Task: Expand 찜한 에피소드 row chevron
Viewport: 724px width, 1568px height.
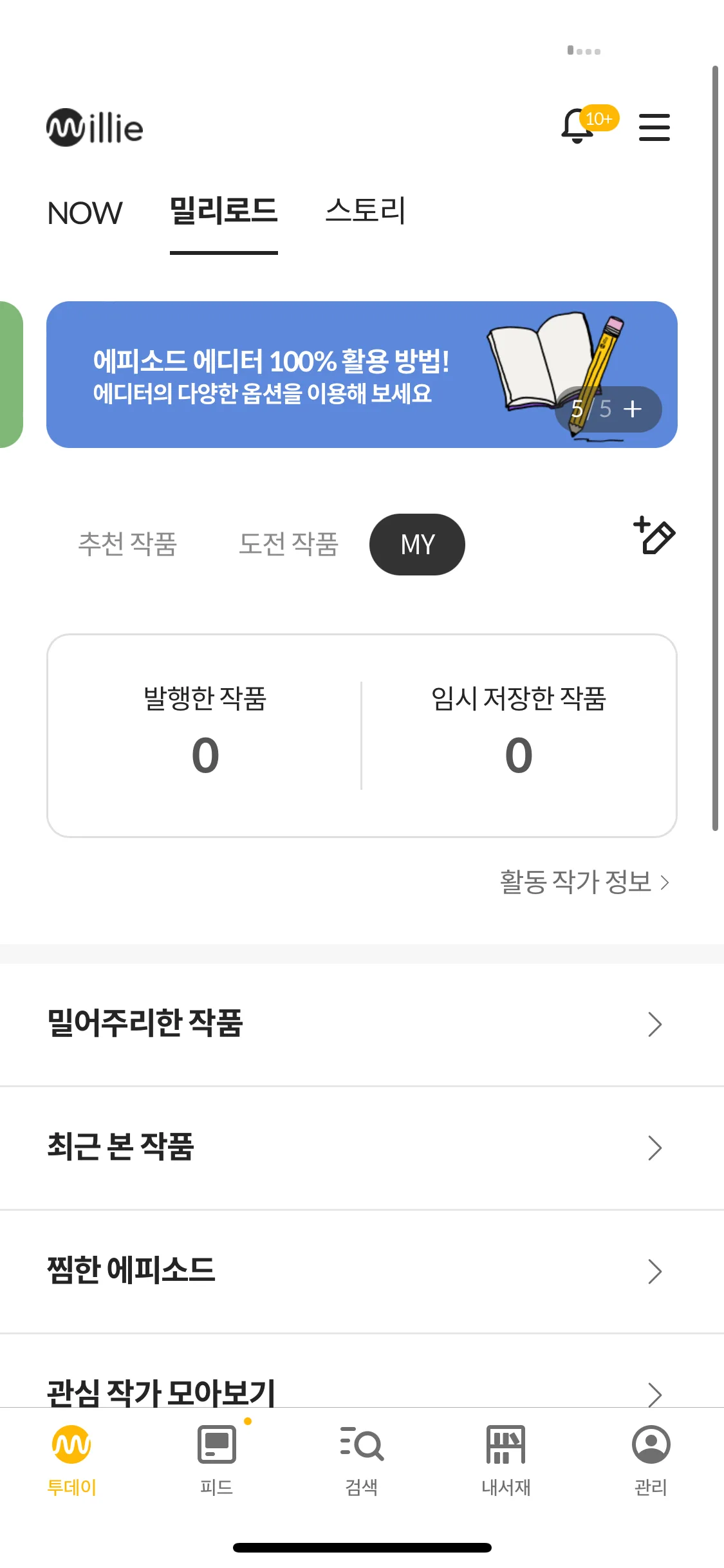Action: coord(654,1271)
